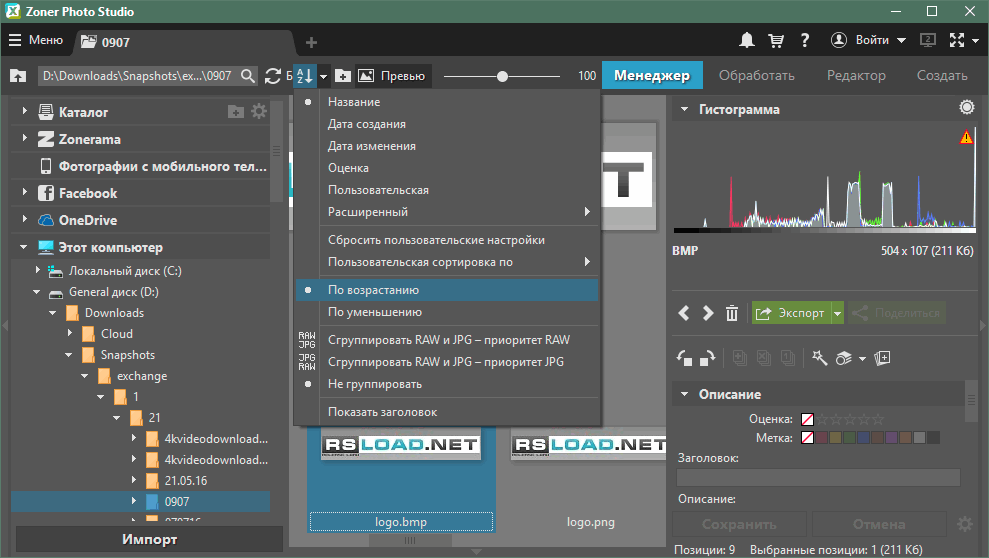989x558 pixels.
Task: Click histogram overexposure warning triangle
Action: click(x=966, y=137)
